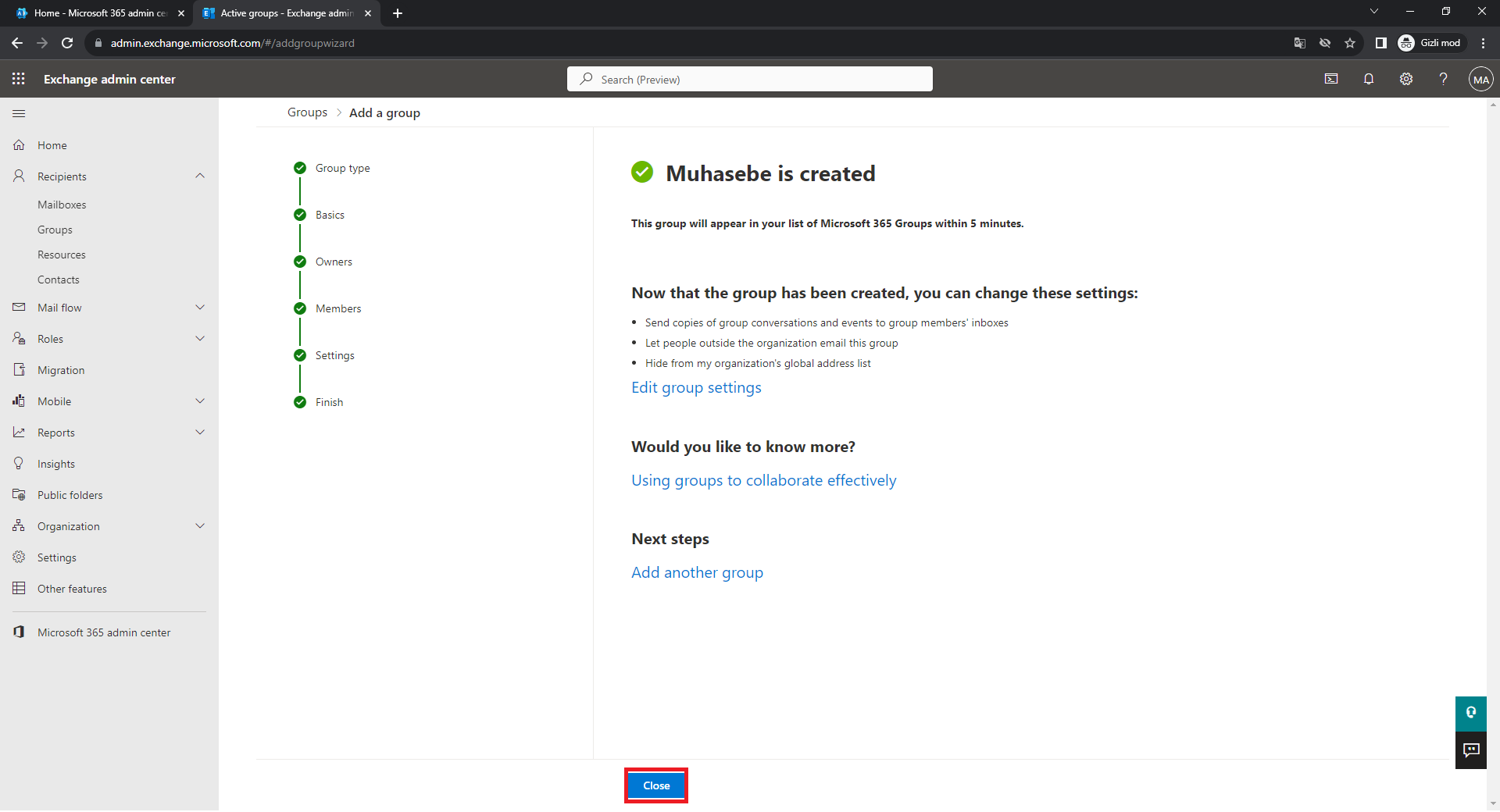
Task: Expand the Roles section
Action: pyautogui.click(x=200, y=339)
